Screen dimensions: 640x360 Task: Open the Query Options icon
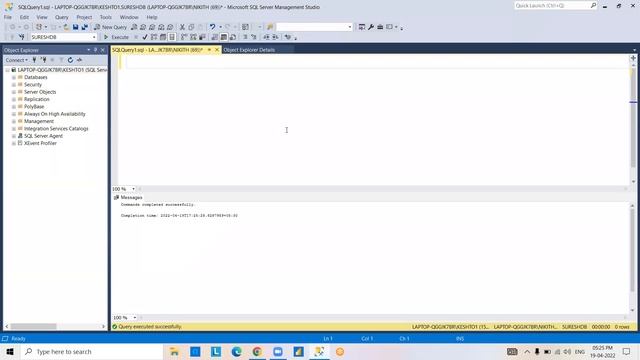163,37
